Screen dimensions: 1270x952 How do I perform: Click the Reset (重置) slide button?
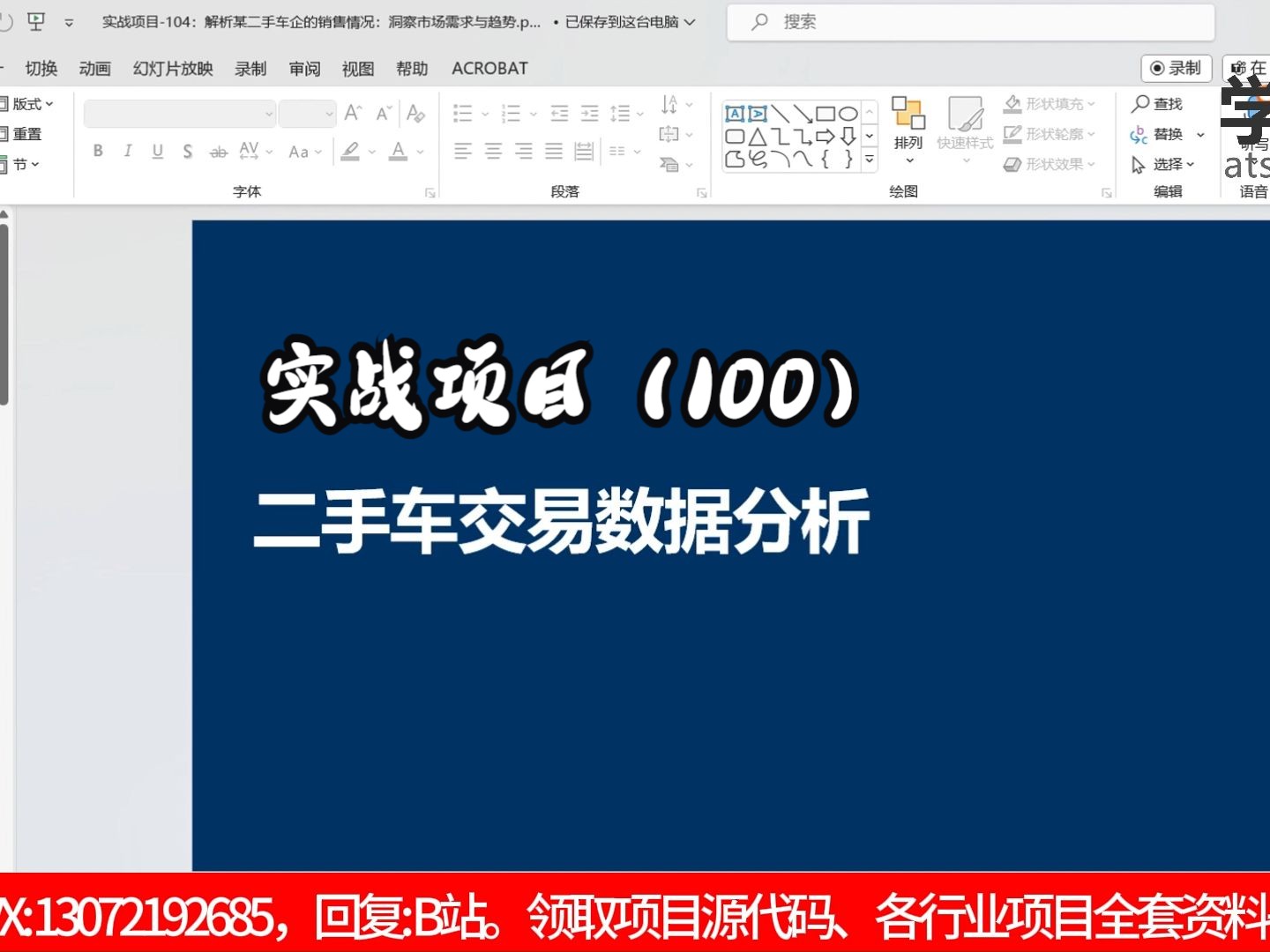[22, 134]
